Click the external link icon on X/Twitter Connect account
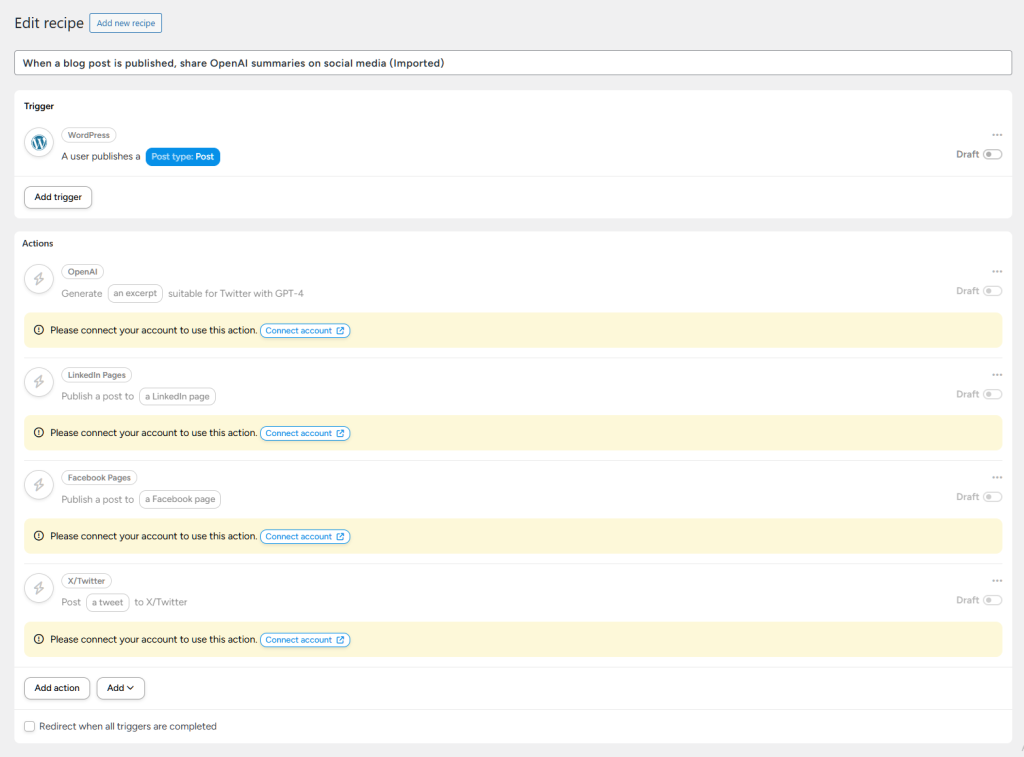 (x=339, y=639)
